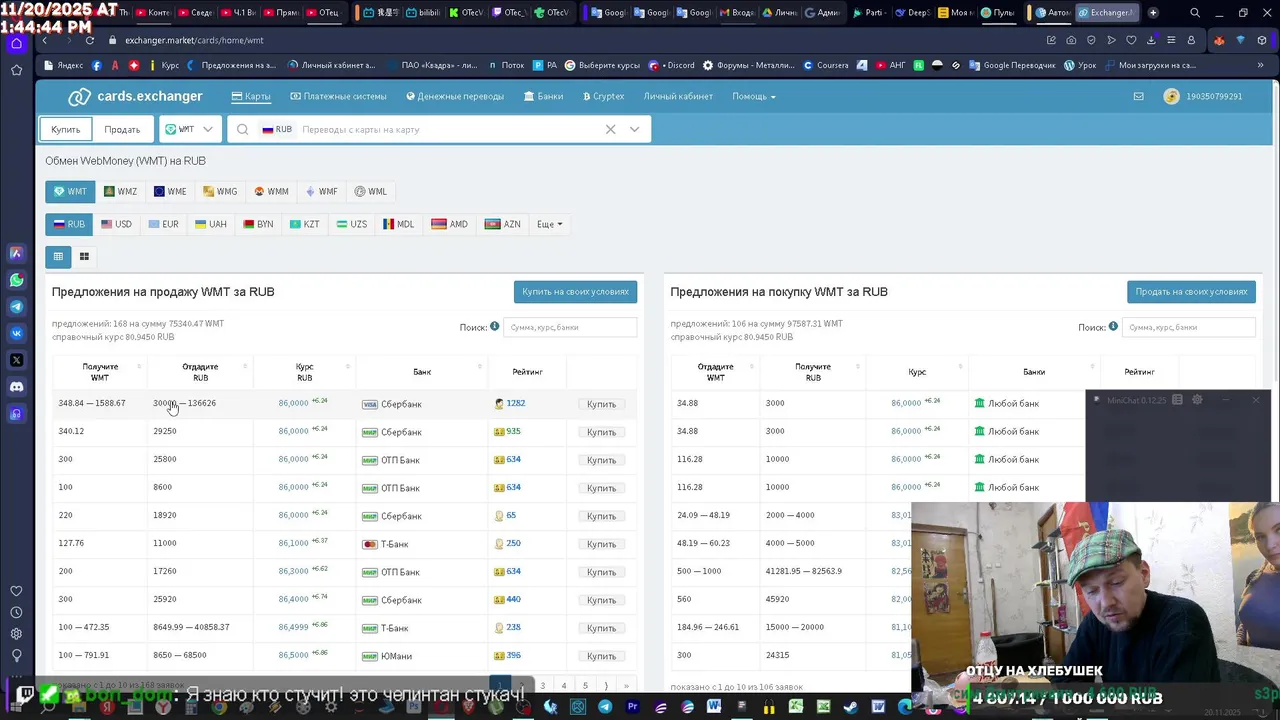
Task: Focus the Переводы с карты на карту search
Action: [x=450, y=129]
